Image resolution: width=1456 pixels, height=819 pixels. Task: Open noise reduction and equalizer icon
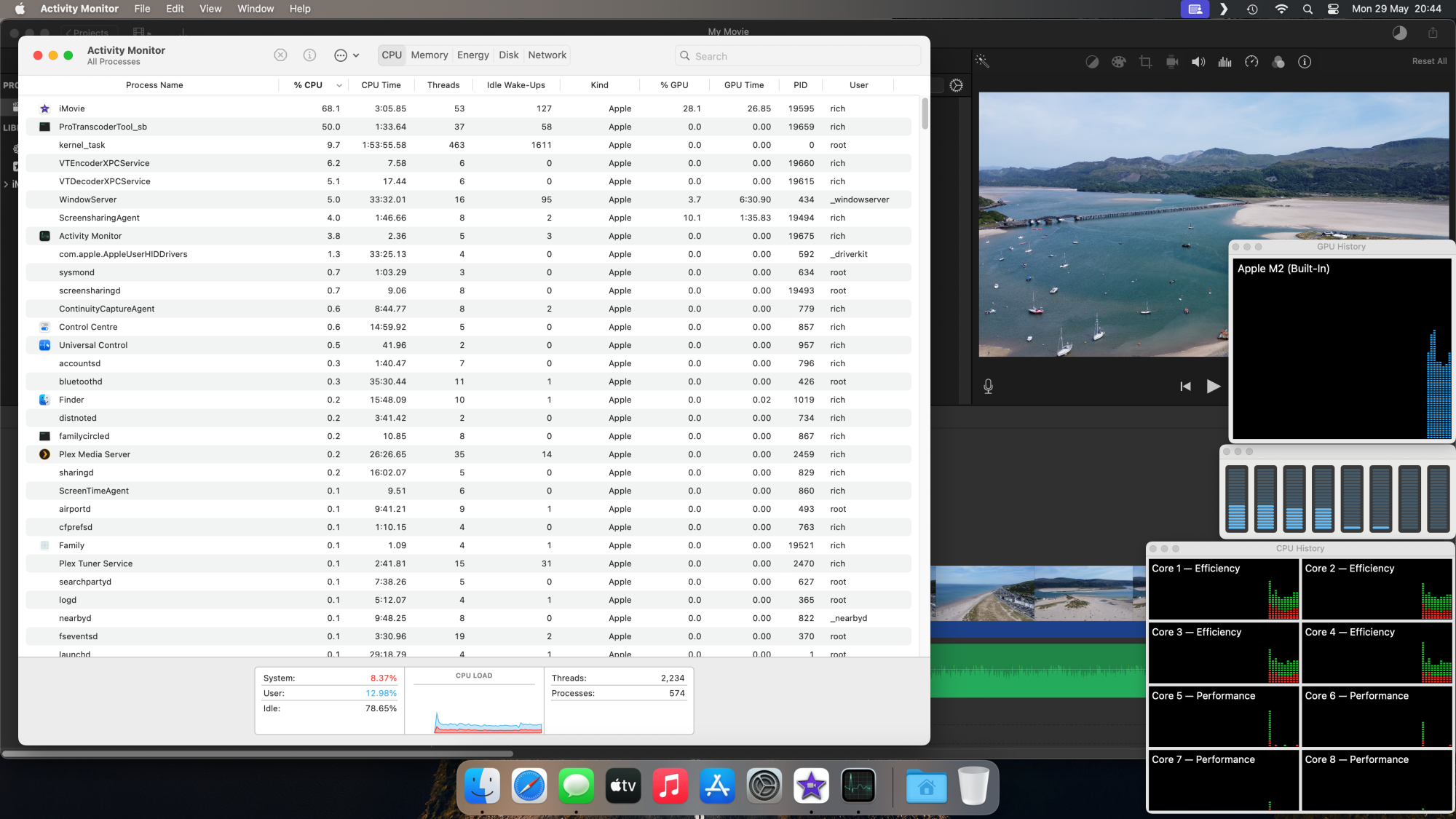1224,62
